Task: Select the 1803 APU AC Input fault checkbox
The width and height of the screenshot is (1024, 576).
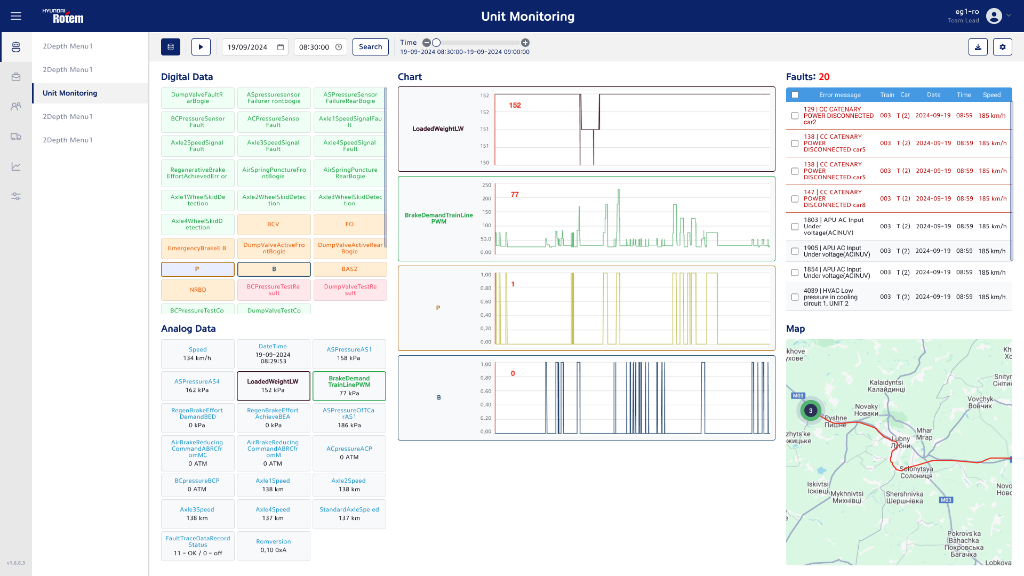Action: (x=795, y=225)
